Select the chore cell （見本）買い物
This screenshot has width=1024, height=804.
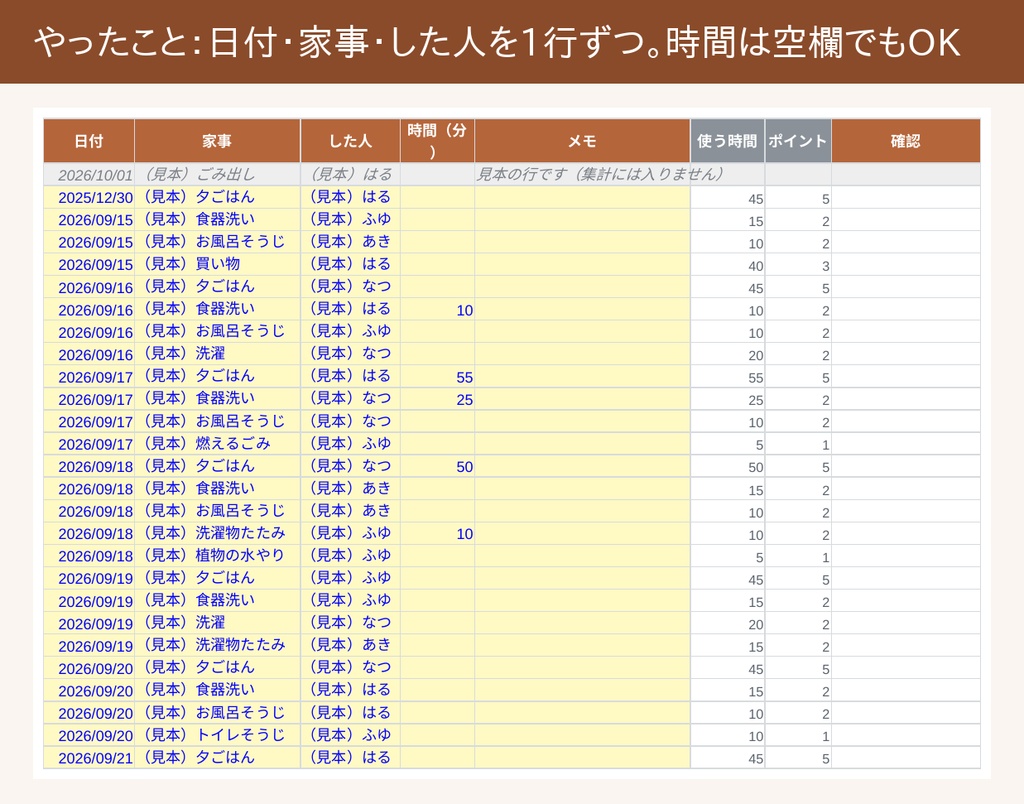coord(217,264)
